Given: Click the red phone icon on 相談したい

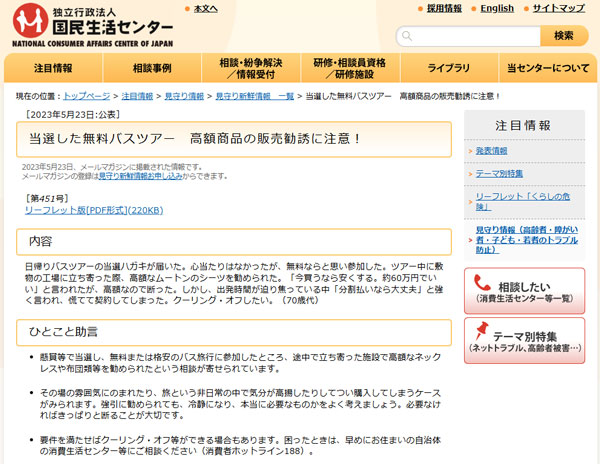Looking at the screenshot, I should point(483,284).
